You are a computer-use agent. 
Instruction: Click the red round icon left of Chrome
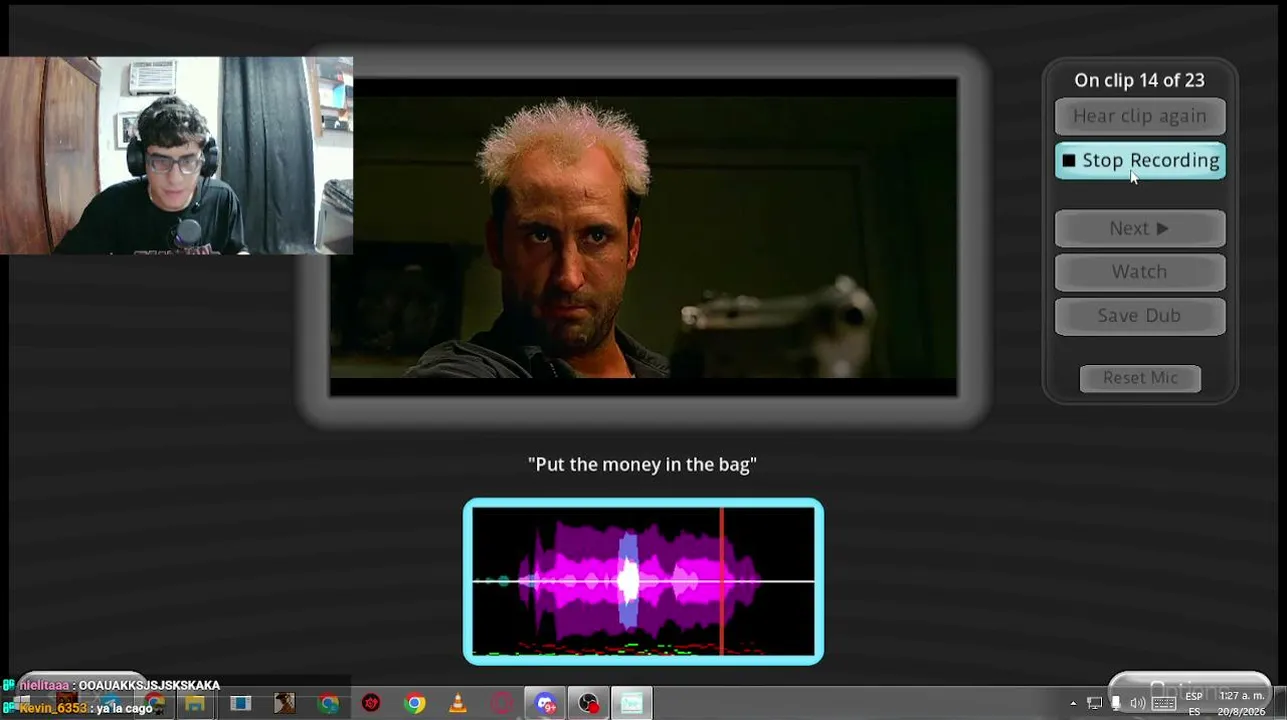(x=371, y=704)
